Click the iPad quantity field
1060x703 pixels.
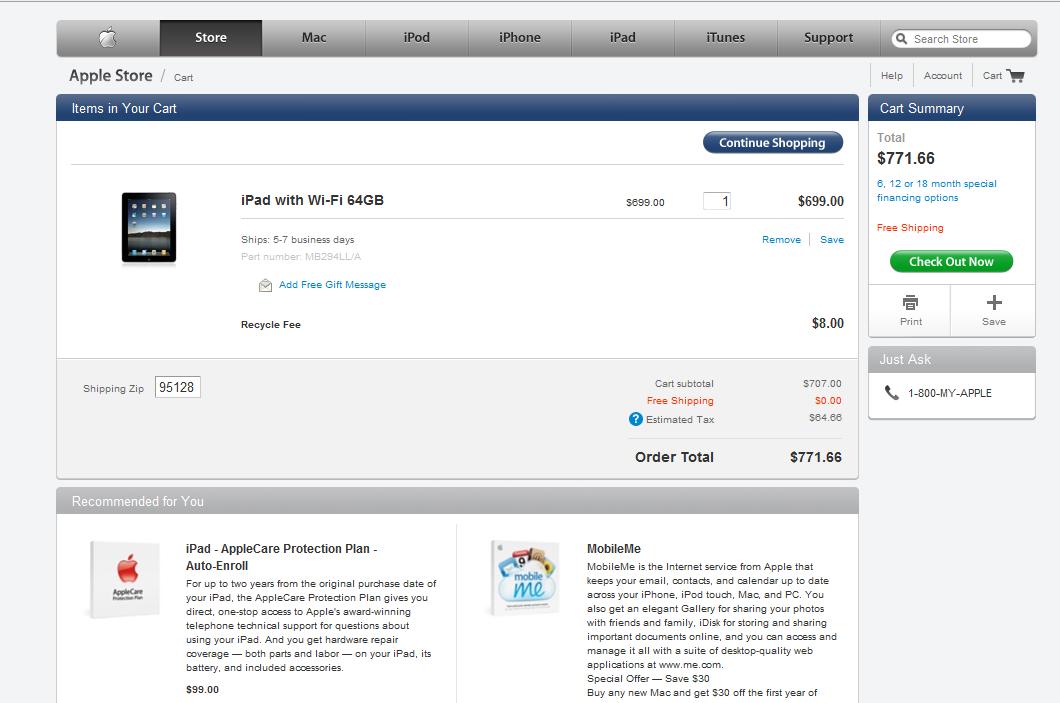717,201
